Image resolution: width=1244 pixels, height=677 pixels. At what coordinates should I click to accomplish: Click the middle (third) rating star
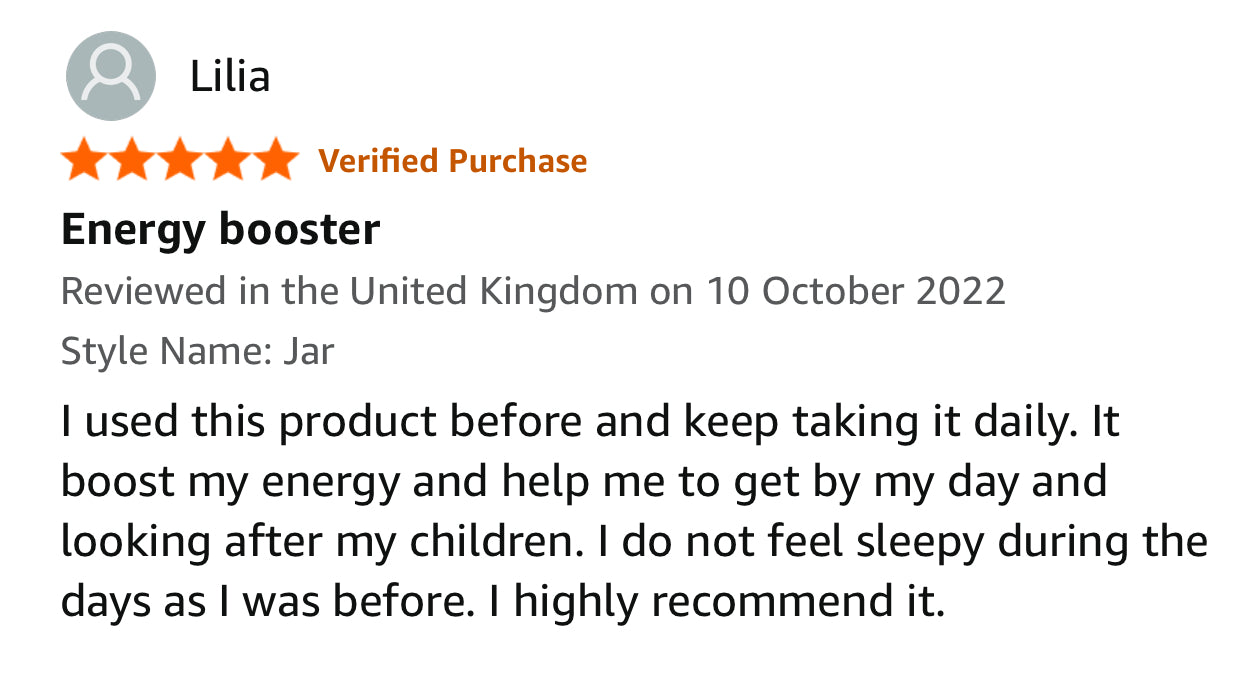(180, 162)
